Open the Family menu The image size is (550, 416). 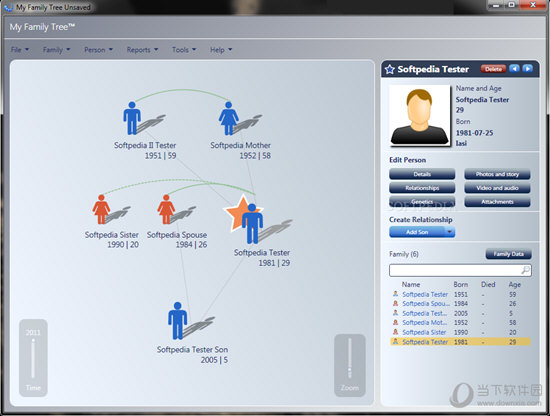(56, 50)
